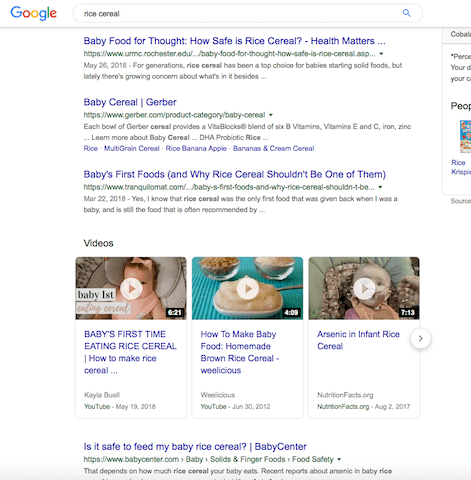The width and height of the screenshot is (471, 480).
Task: Click the 4:09 duration badge on second video
Action: pos(291,312)
